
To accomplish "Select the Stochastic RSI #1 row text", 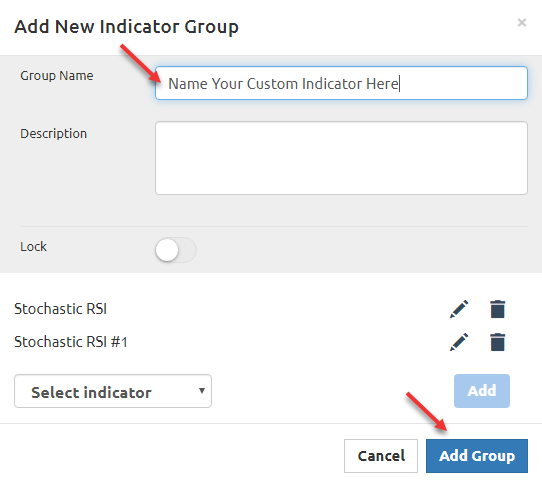I will point(71,342).
